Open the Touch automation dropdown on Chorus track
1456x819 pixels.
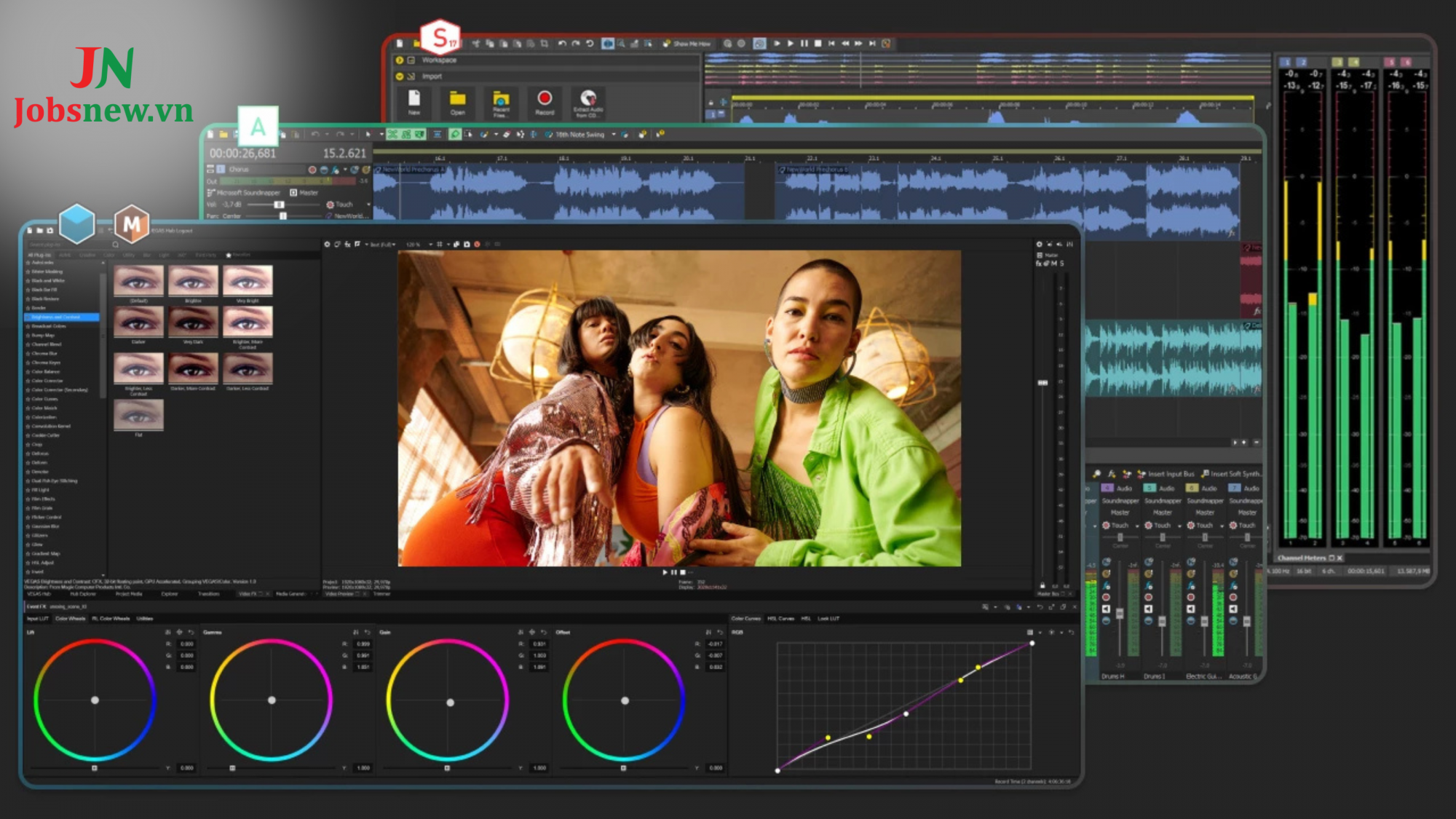pos(369,205)
